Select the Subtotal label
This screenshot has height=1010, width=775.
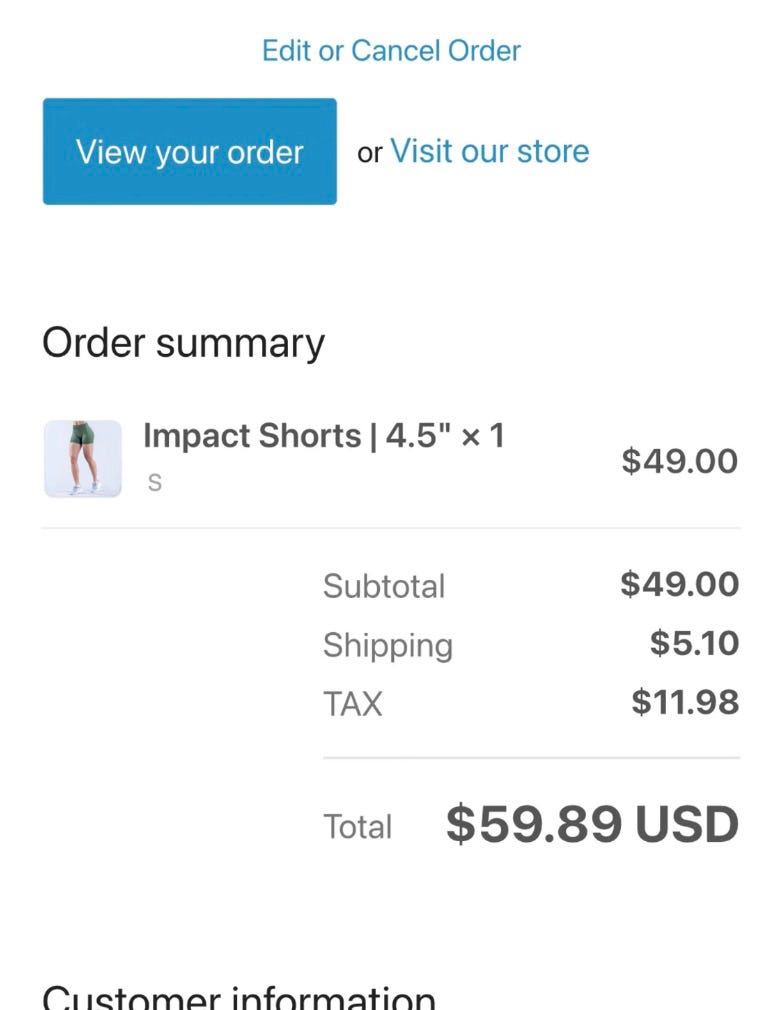[x=383, y=586]
